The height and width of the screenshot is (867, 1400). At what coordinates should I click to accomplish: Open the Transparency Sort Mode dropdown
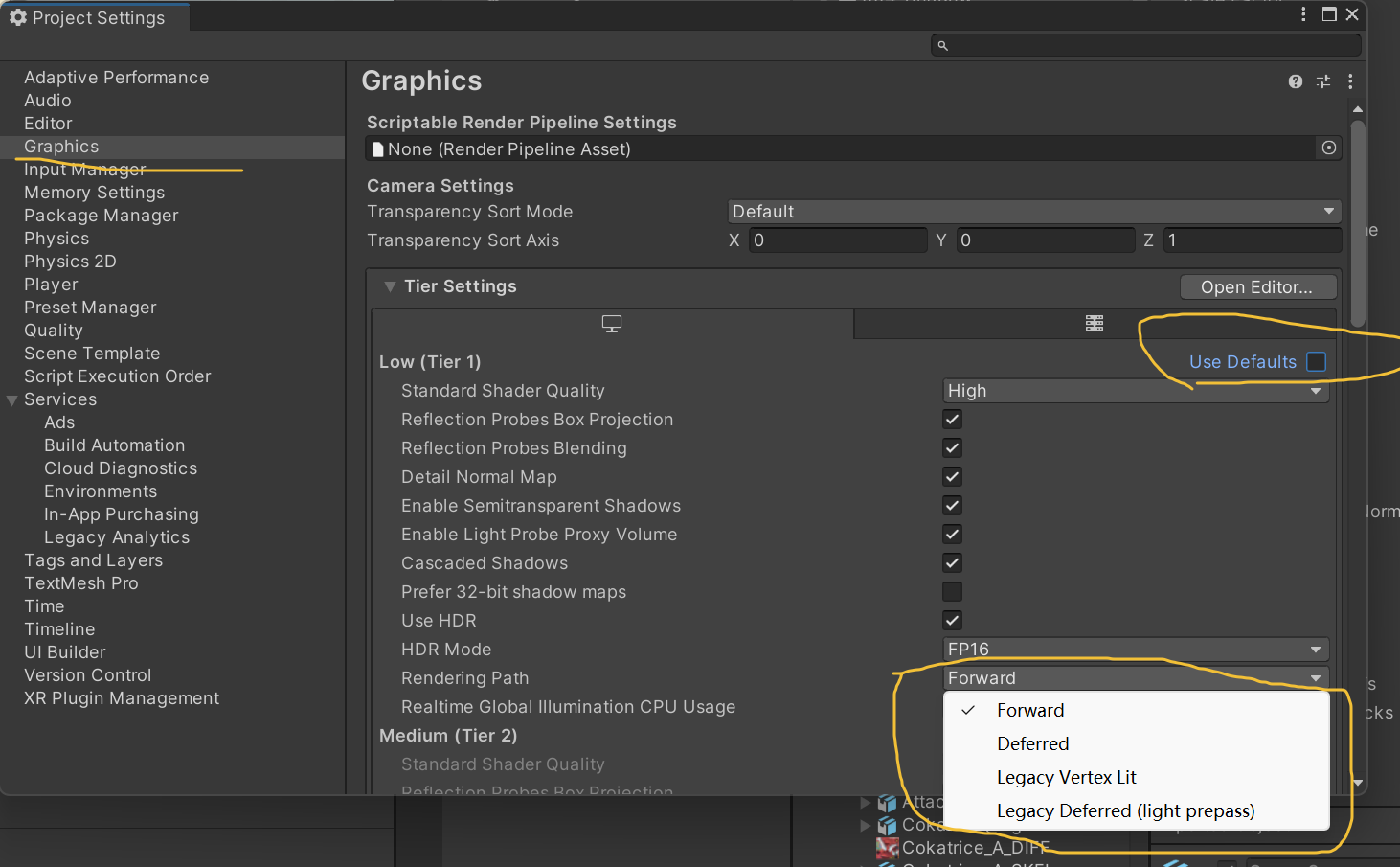pos(1034,211)
